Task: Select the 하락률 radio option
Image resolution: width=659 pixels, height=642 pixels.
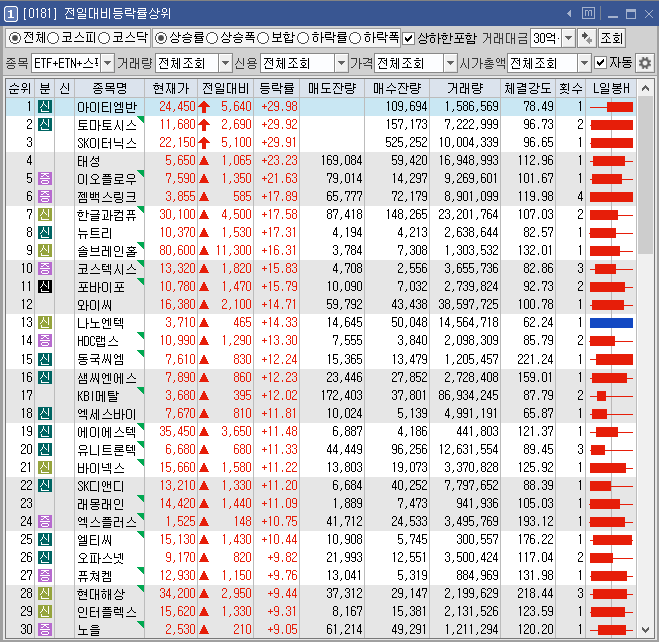Action: 303,38
